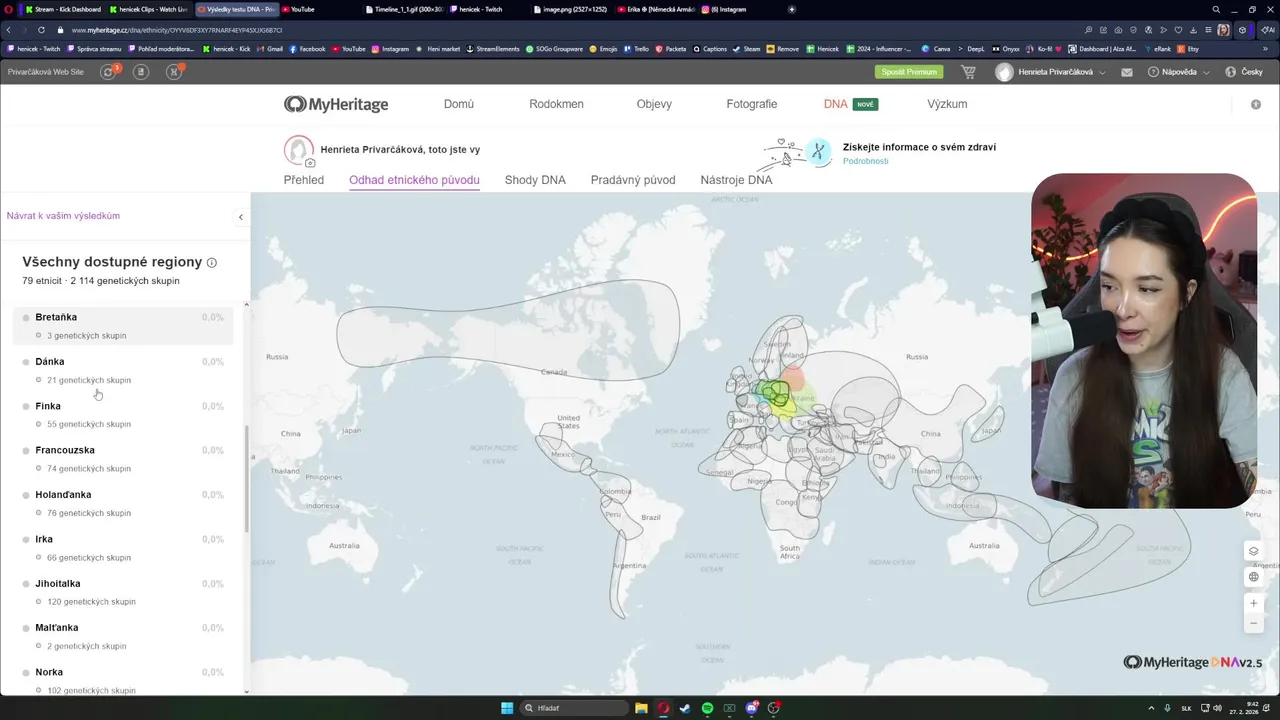This screenshot has width=1280, height=720.
Task: Switch to the Nástroje DNA tab
Action: point(736,180)
